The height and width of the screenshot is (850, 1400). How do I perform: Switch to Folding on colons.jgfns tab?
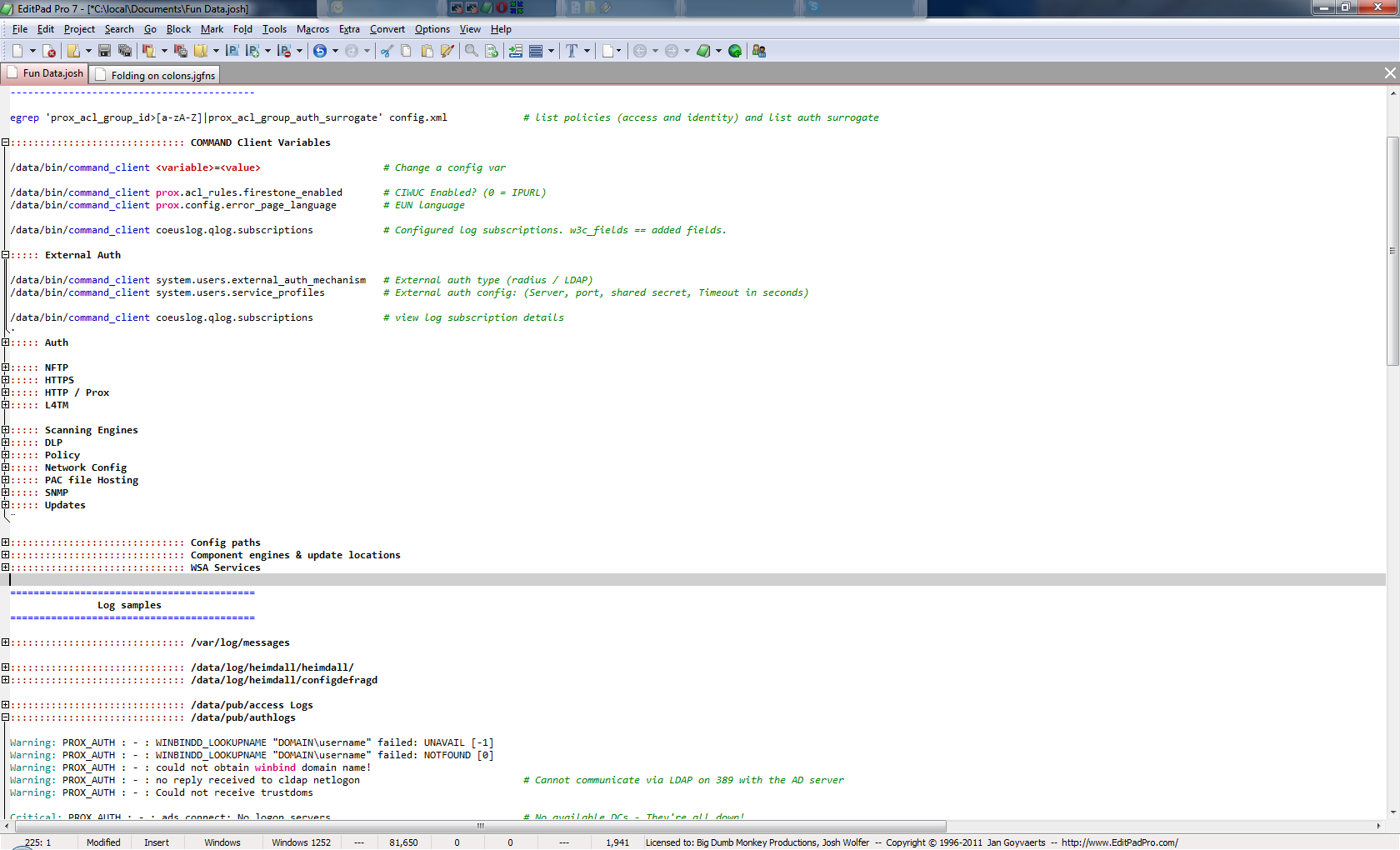154,75
